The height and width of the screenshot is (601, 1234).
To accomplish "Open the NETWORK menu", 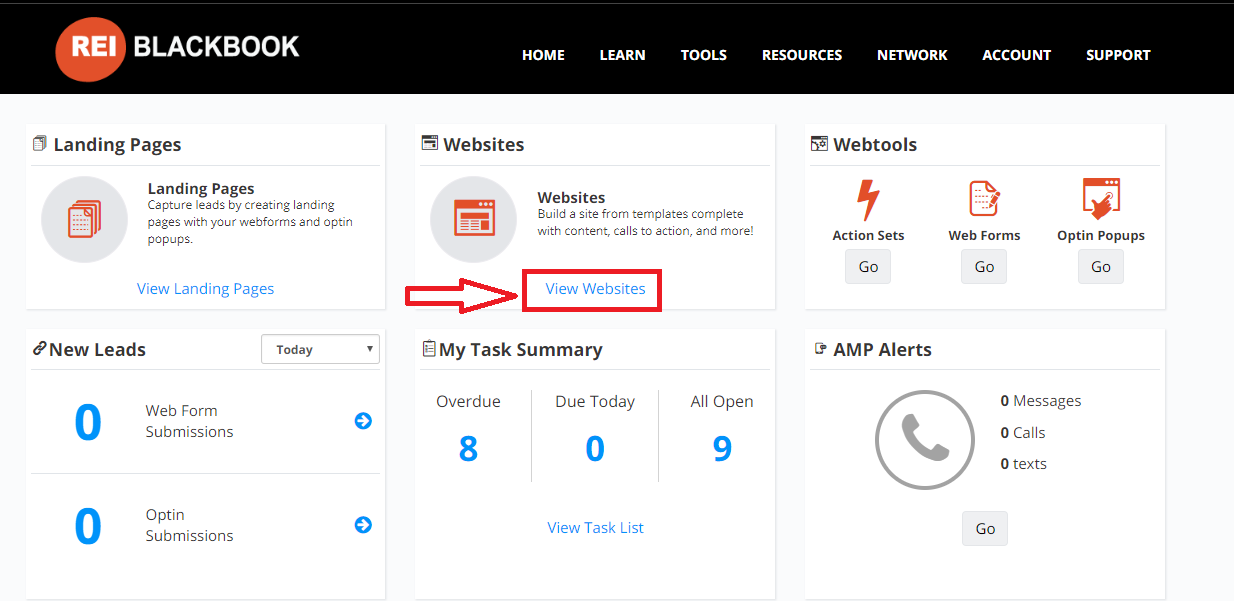I will pyautogui.click(x=912, y=55).
